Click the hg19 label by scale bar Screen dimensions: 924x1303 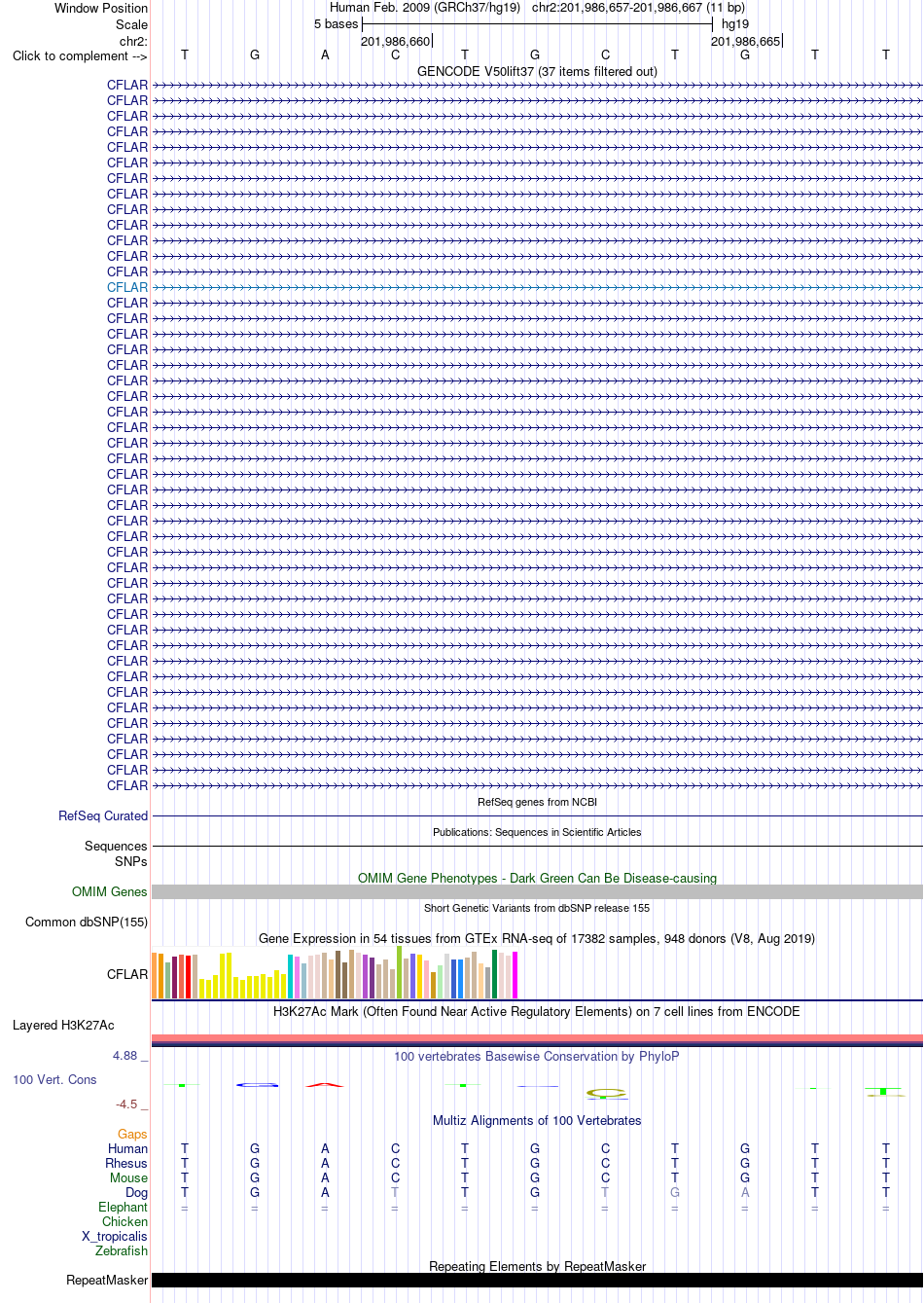click(x=735, y=24)
